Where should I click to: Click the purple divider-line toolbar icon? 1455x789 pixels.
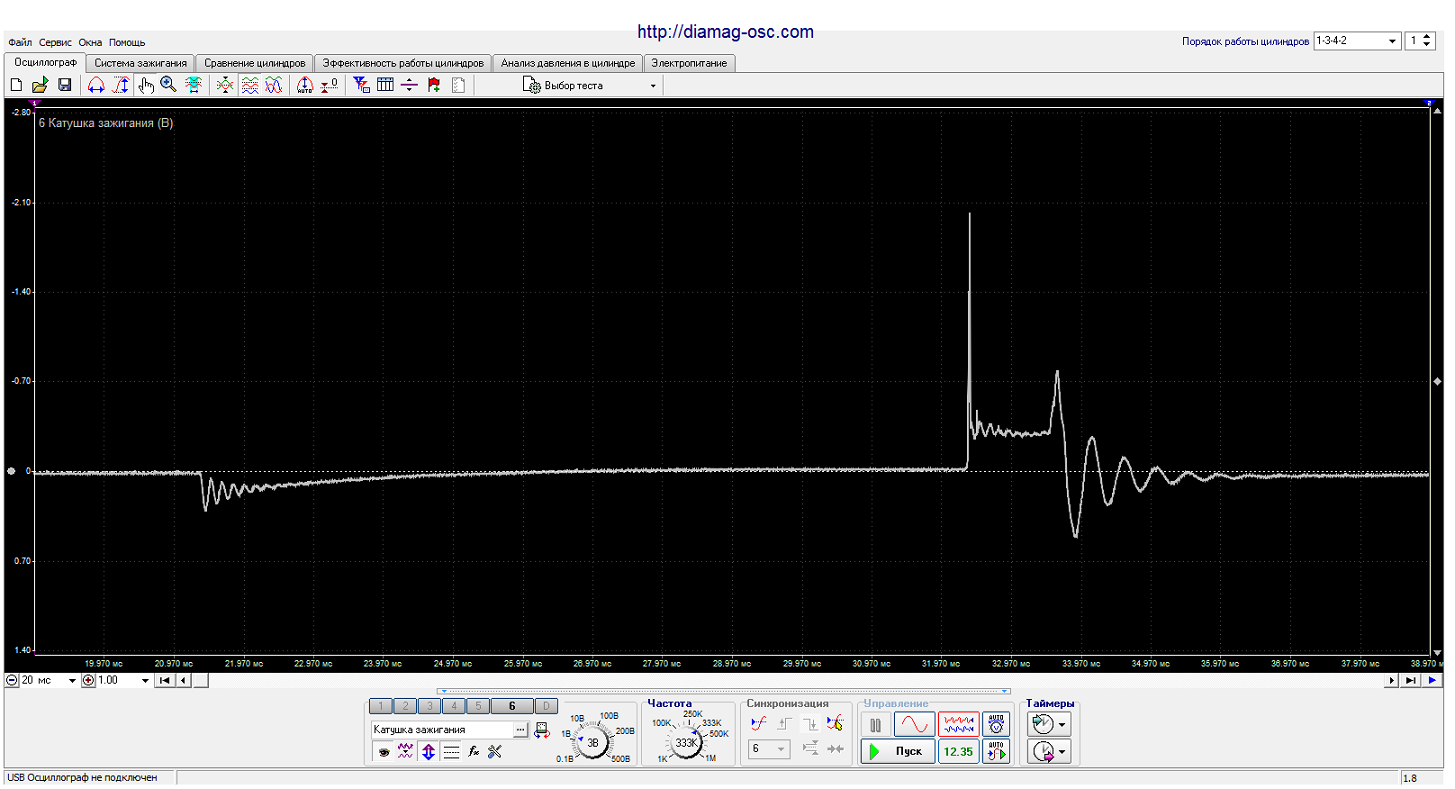(x=409, y=86)
